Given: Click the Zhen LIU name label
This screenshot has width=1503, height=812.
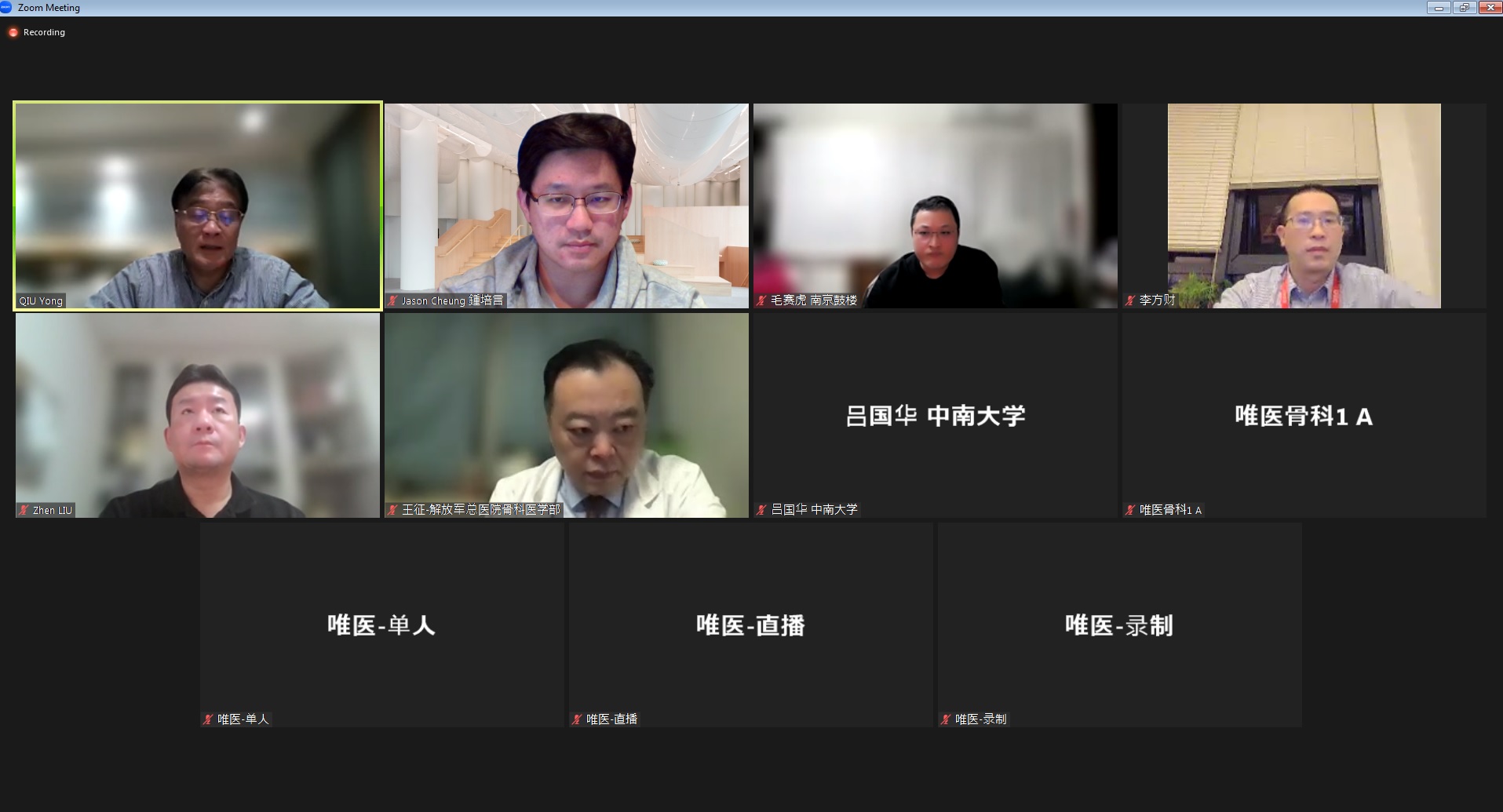Looking at the screenshot, I should [53, 510].
